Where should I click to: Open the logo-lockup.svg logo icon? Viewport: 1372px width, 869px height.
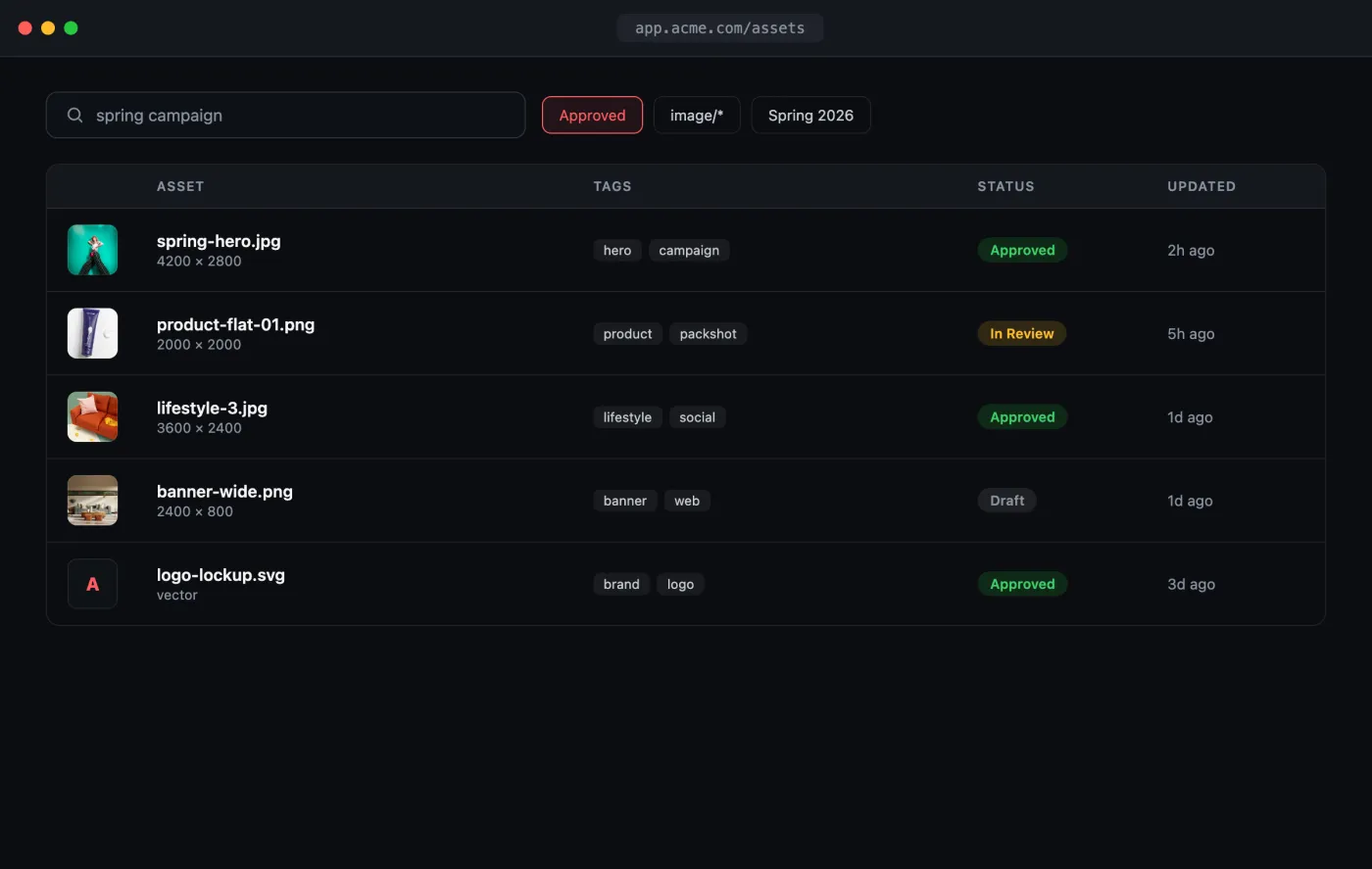pyautogui.click(x=92, y=584)
